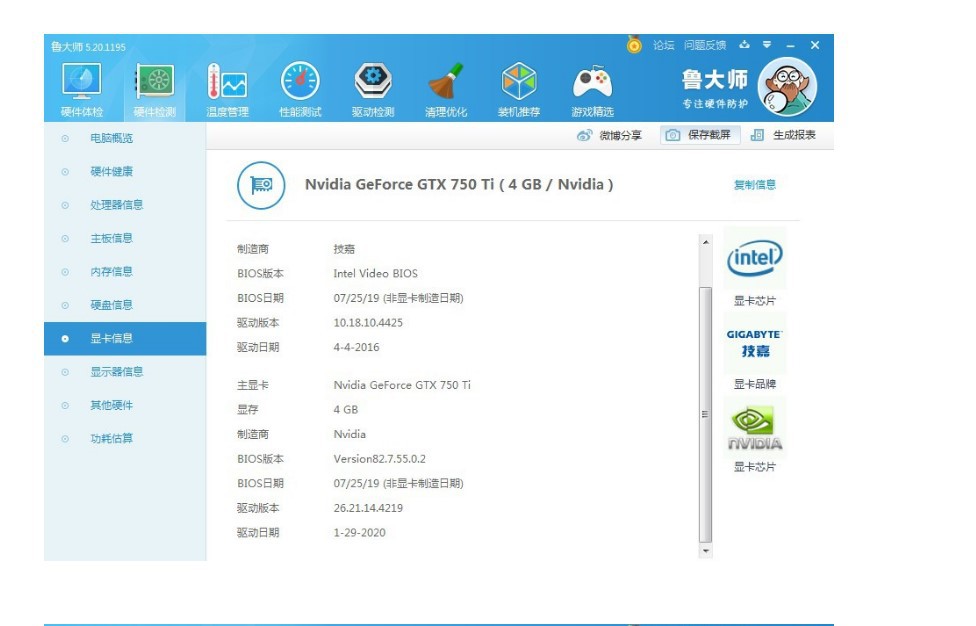Click manufacturer value 技嘉
Image resolution: width=976 pixels, height=626 pixels.
pos(344,249)
